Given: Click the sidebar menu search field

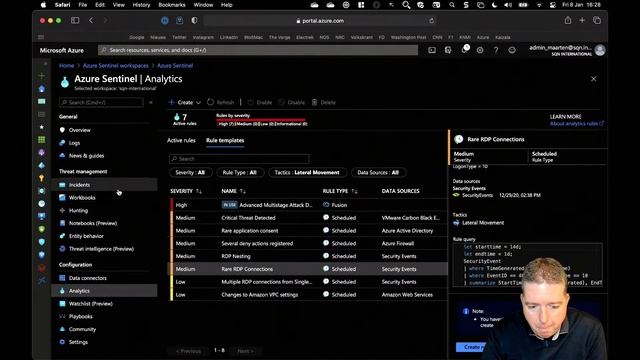Looking at the screenshot, I should [x=101, y=102].
